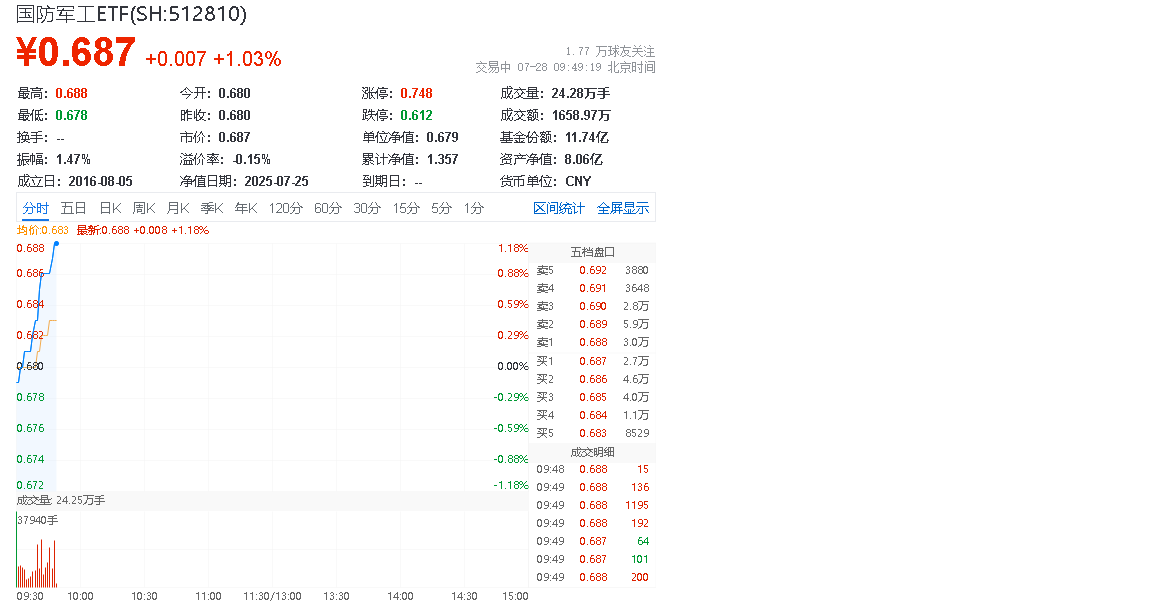1166x615 pixels.
Task: Click the trading status 交易中 07-28 09:49:19
Action: point(538,67)
